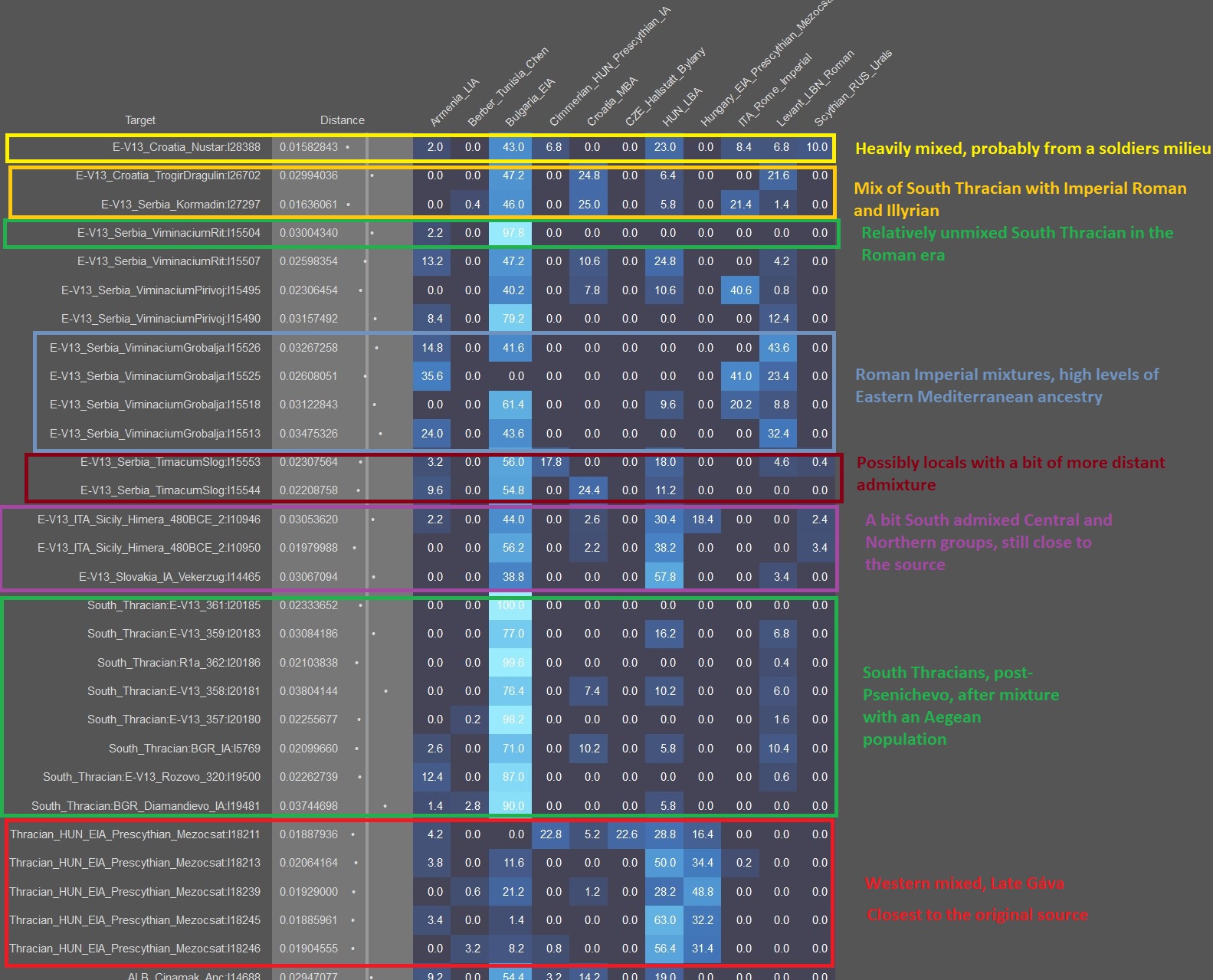
Task: Click the Target column header
Action: pos(140,120)
